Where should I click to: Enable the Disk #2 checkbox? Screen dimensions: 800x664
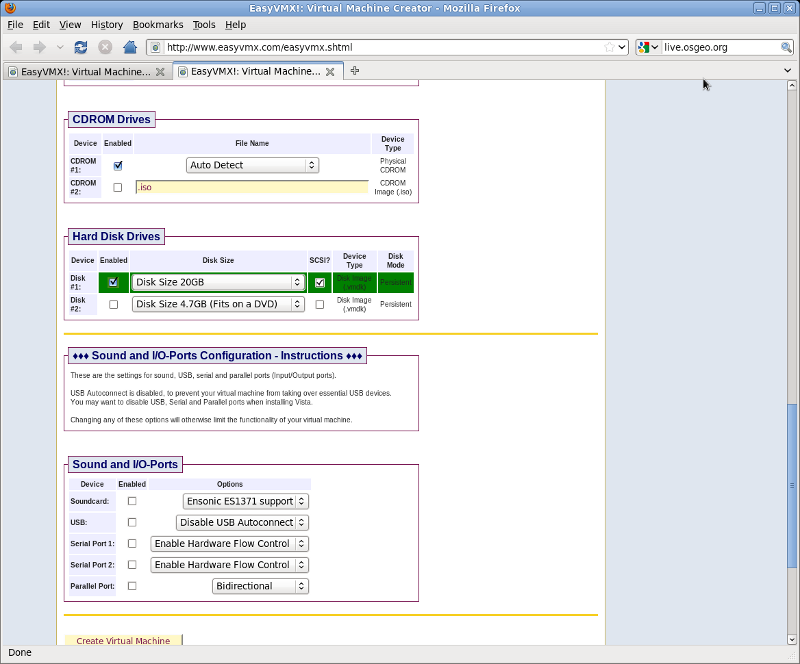tap(113, 304)
